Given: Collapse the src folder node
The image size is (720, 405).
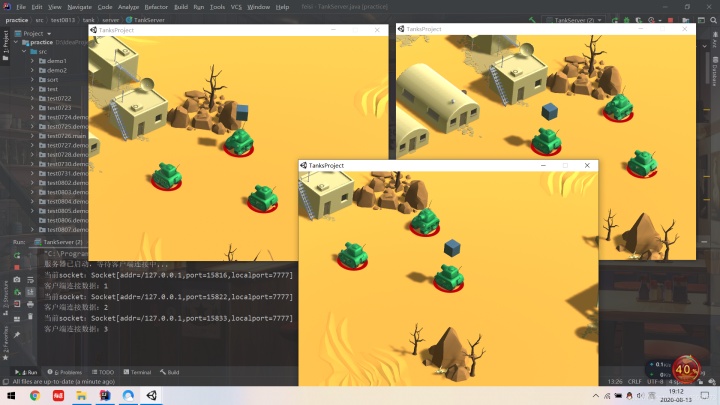Looking at the screenshot, I should click(x=24, y=51).
